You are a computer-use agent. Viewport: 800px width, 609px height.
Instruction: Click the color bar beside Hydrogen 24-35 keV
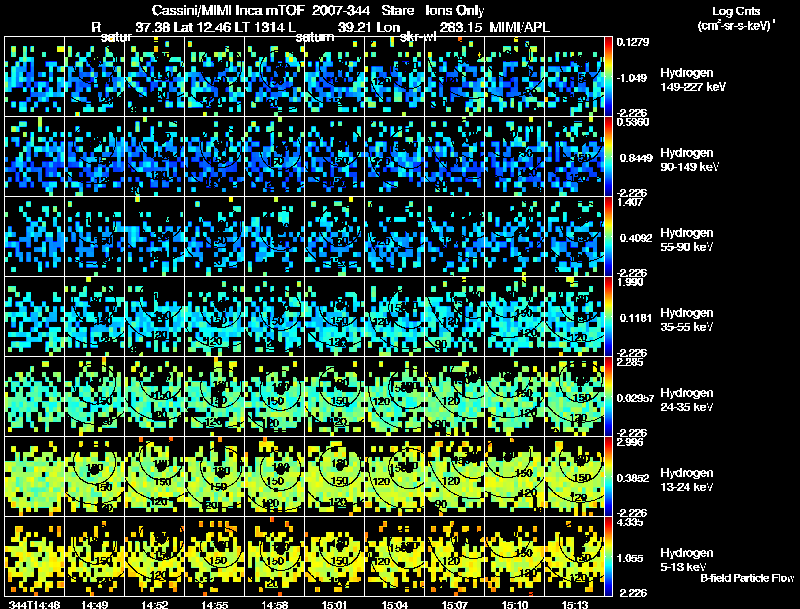point(608,397)
